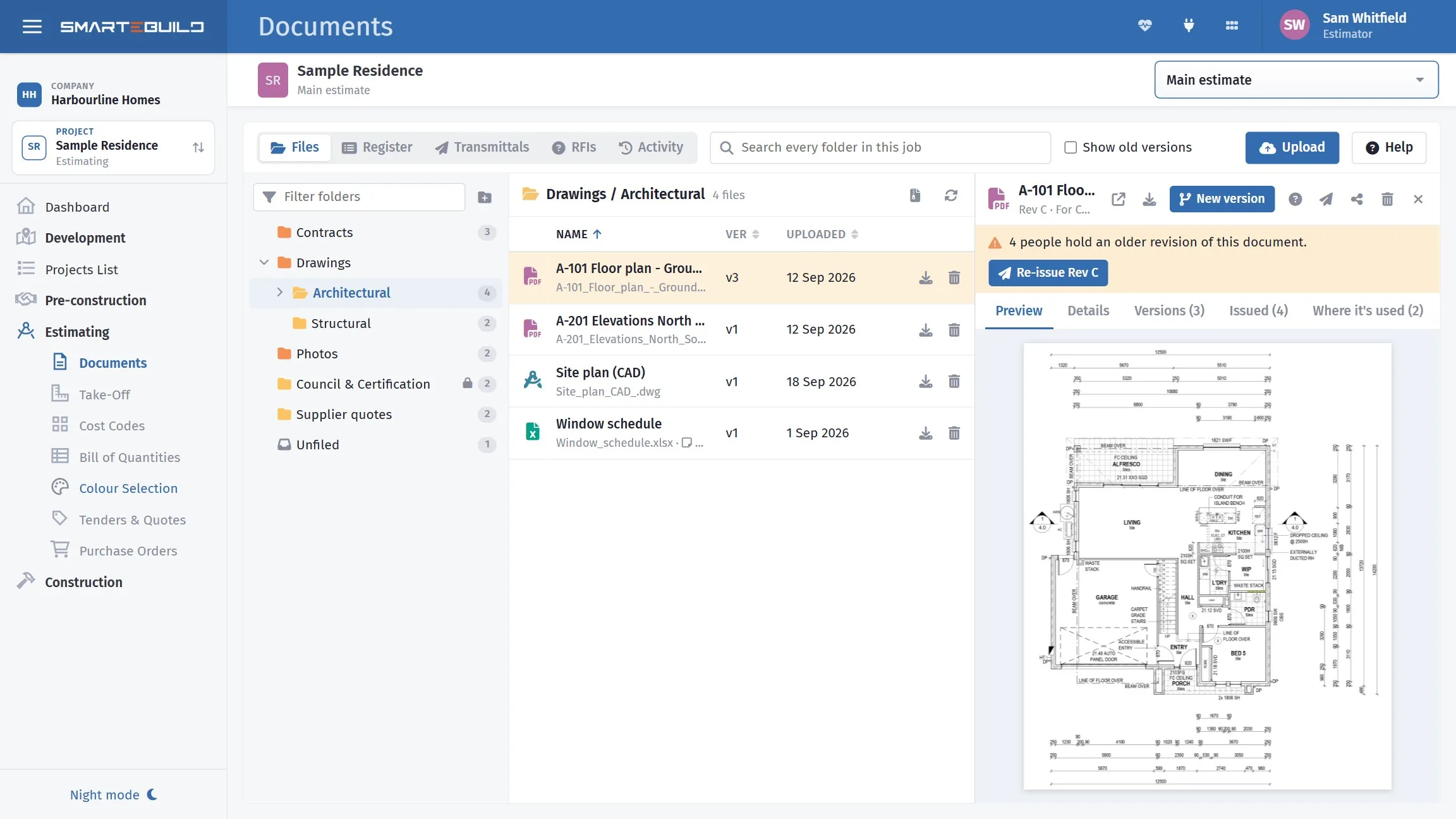Image resolution: width=1456 pixels, height=819 pixels.
Task: Close the document preview panel
Action: tap(1417, 199)
